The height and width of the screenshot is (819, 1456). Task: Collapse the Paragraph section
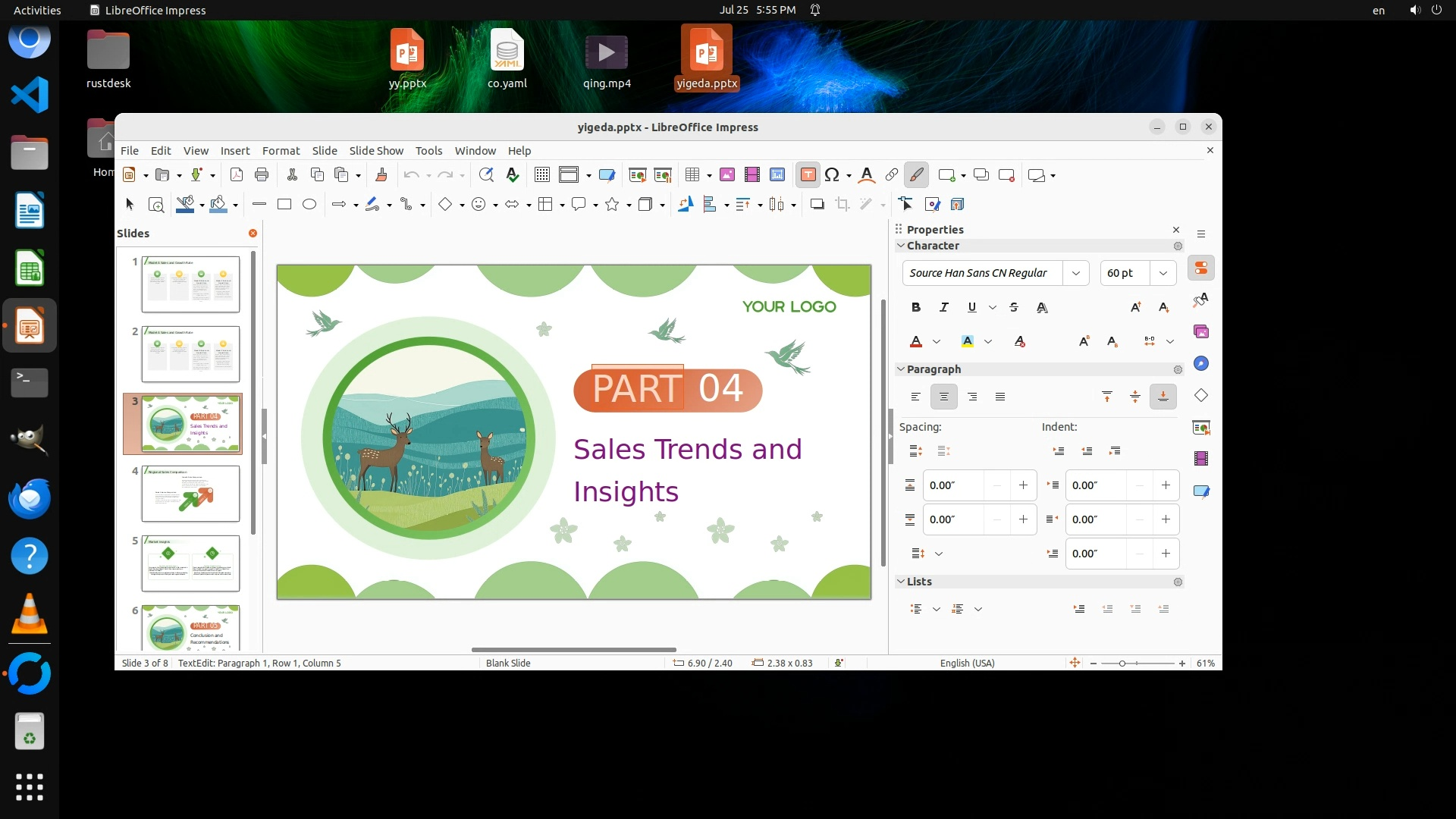pyautogui.click(x=901, y=369)
